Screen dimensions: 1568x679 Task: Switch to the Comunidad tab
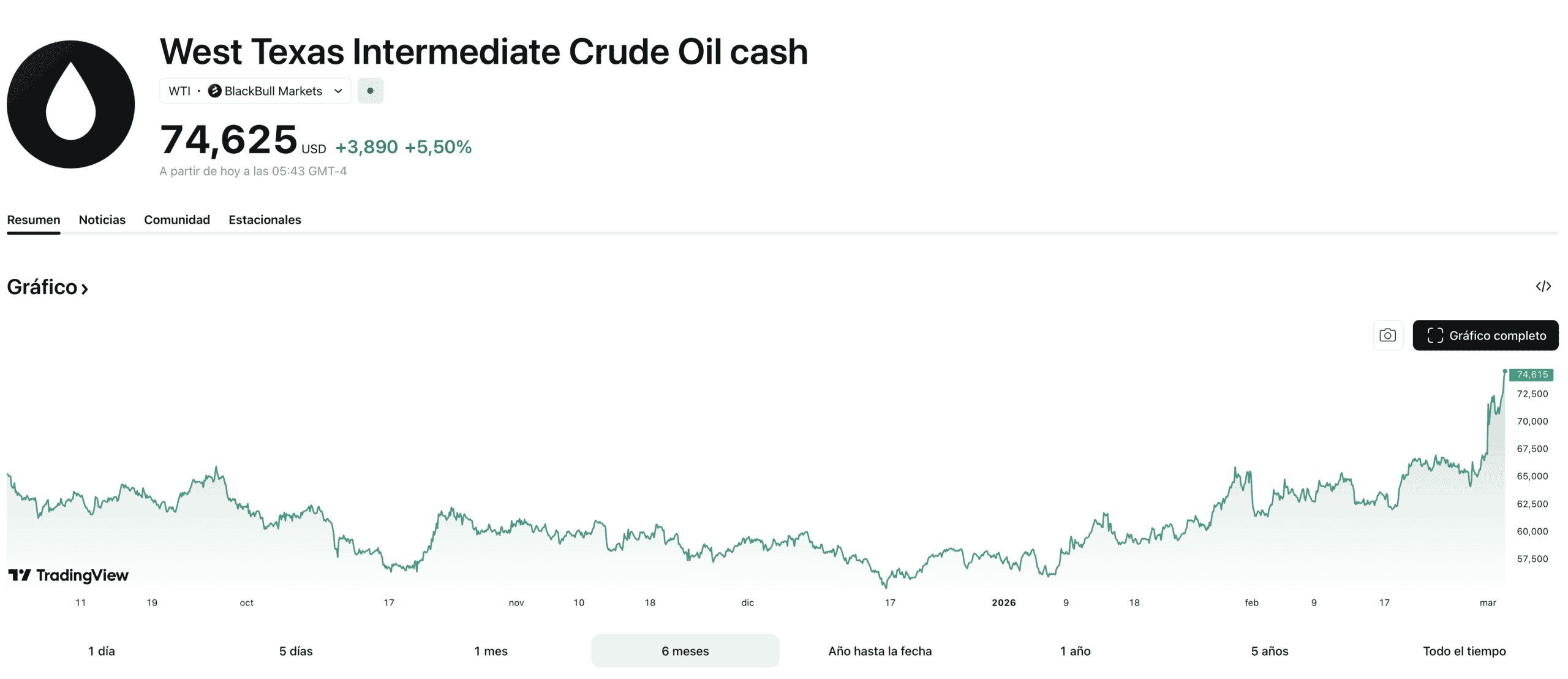coord(176,219)
